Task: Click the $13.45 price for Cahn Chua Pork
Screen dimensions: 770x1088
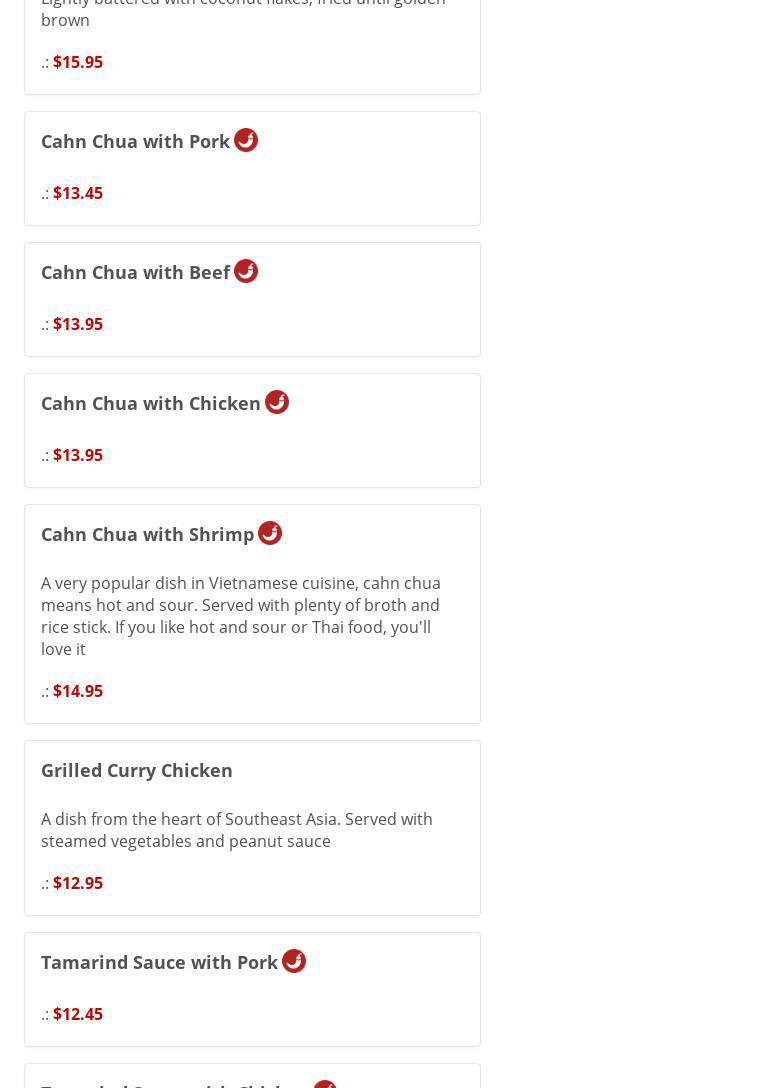Action: point(77,193)
